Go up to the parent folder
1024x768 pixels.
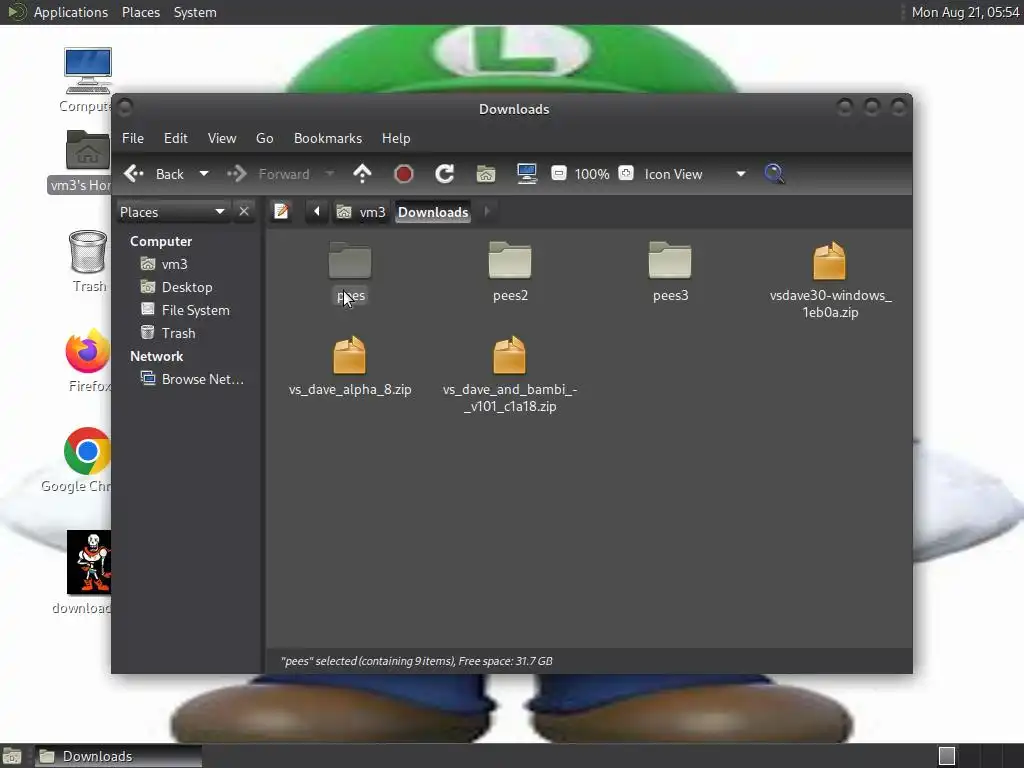pos(362,174)
